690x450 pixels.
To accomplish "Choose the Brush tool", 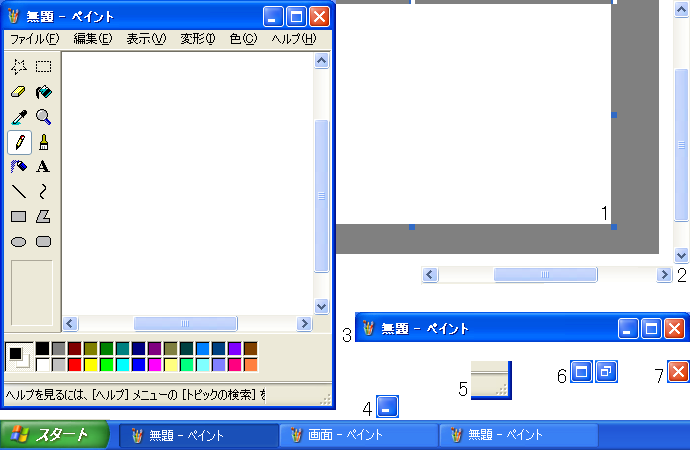I will [x=44, y=142].
